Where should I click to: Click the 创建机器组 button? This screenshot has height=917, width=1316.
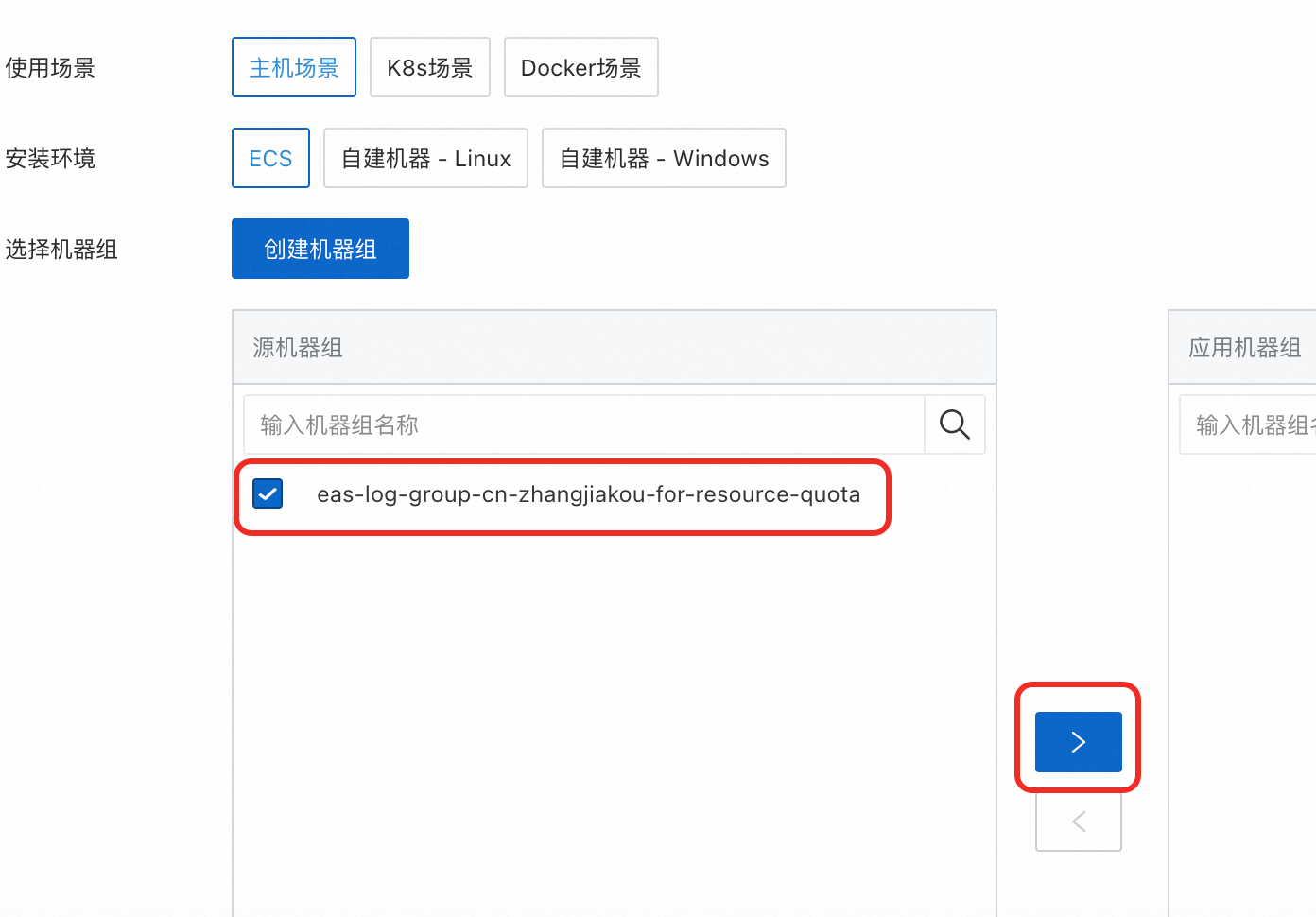320,249
